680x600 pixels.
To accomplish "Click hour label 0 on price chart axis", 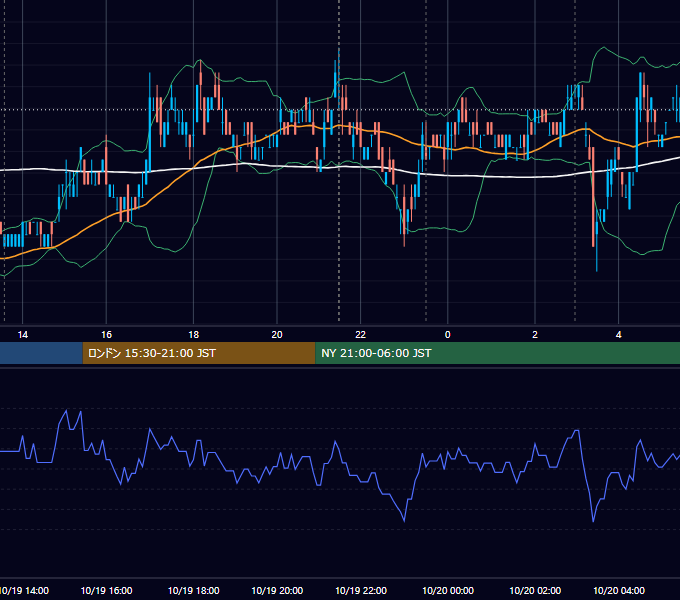I will [448, 334].
